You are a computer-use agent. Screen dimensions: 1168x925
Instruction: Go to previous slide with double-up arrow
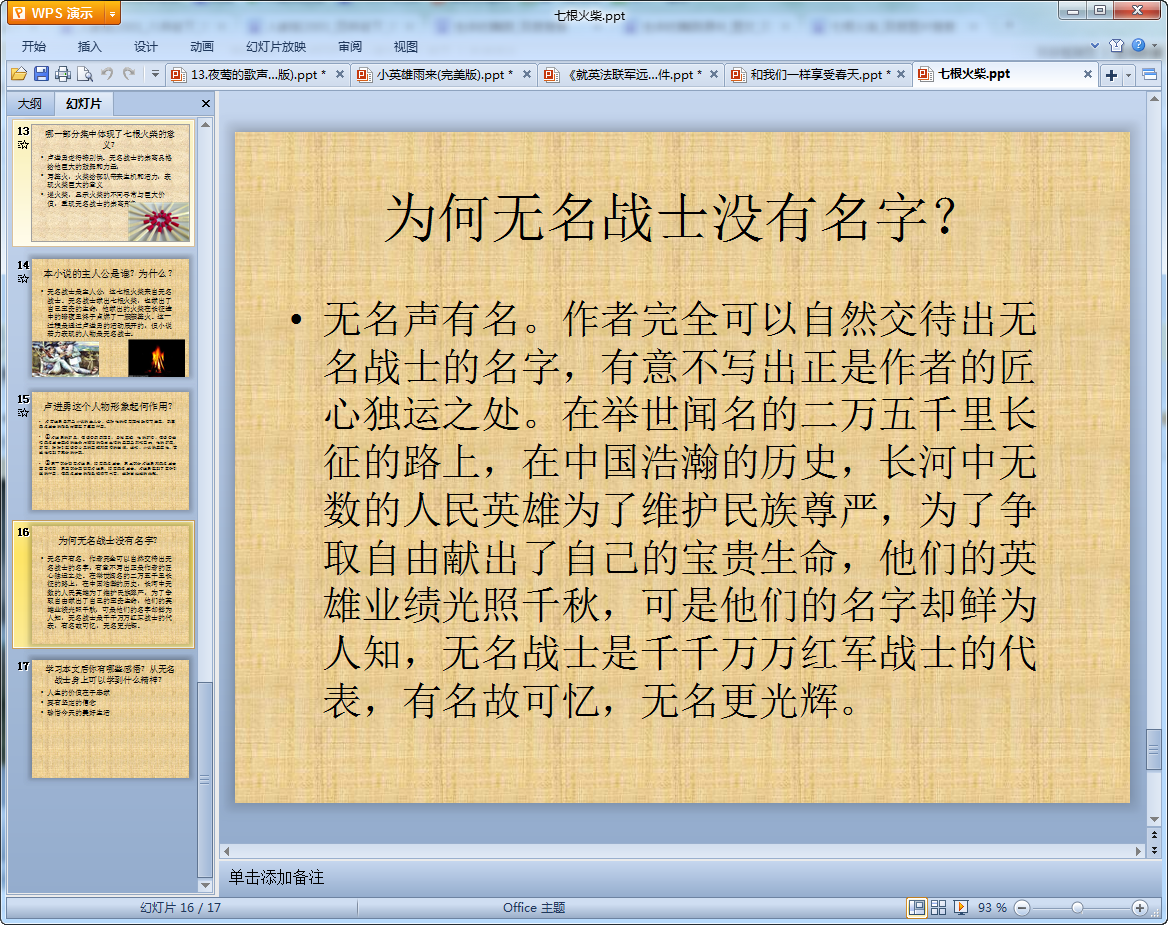(x=1154, y=836)
